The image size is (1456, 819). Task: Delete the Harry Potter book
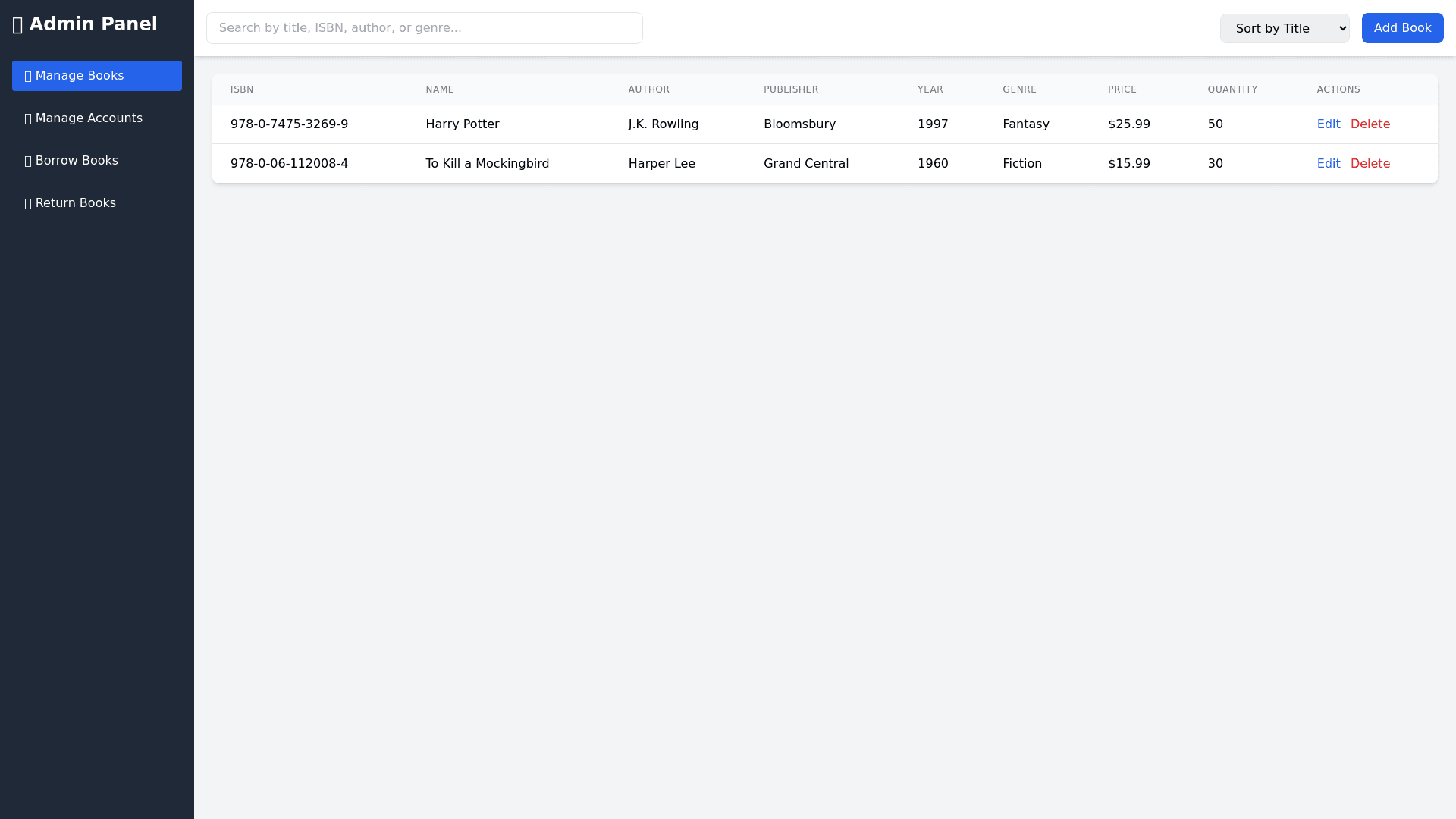pyautogui.click(x=1370, y=124)
